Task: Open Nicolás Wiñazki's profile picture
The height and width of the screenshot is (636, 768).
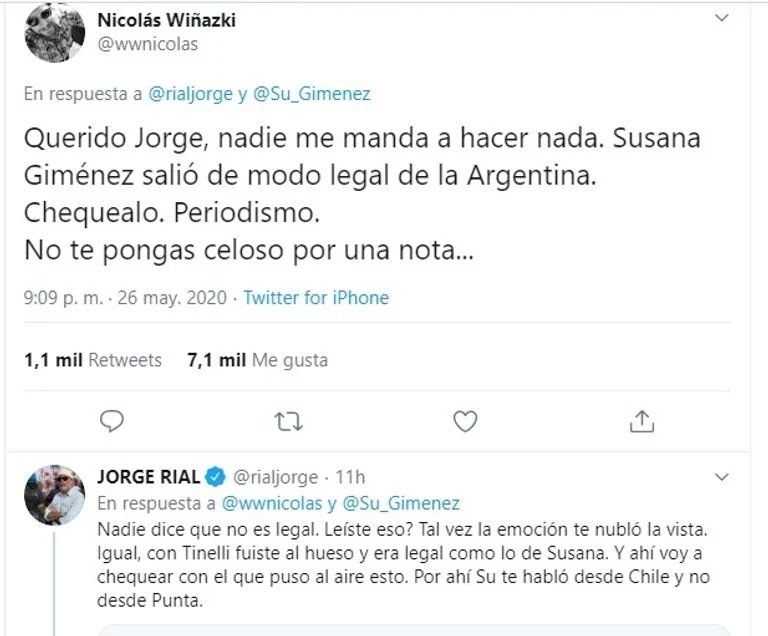Action: pyautogui.click(x=54, y=32)
